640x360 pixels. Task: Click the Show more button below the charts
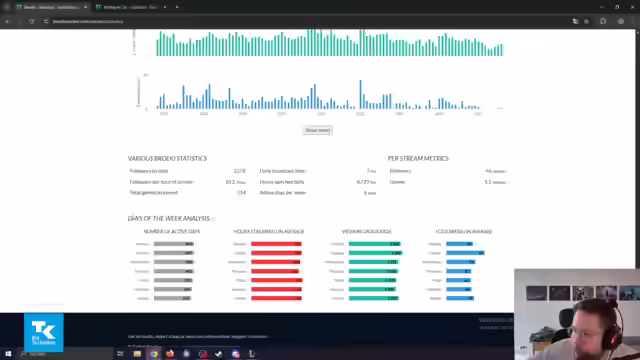tap(318, 130)
